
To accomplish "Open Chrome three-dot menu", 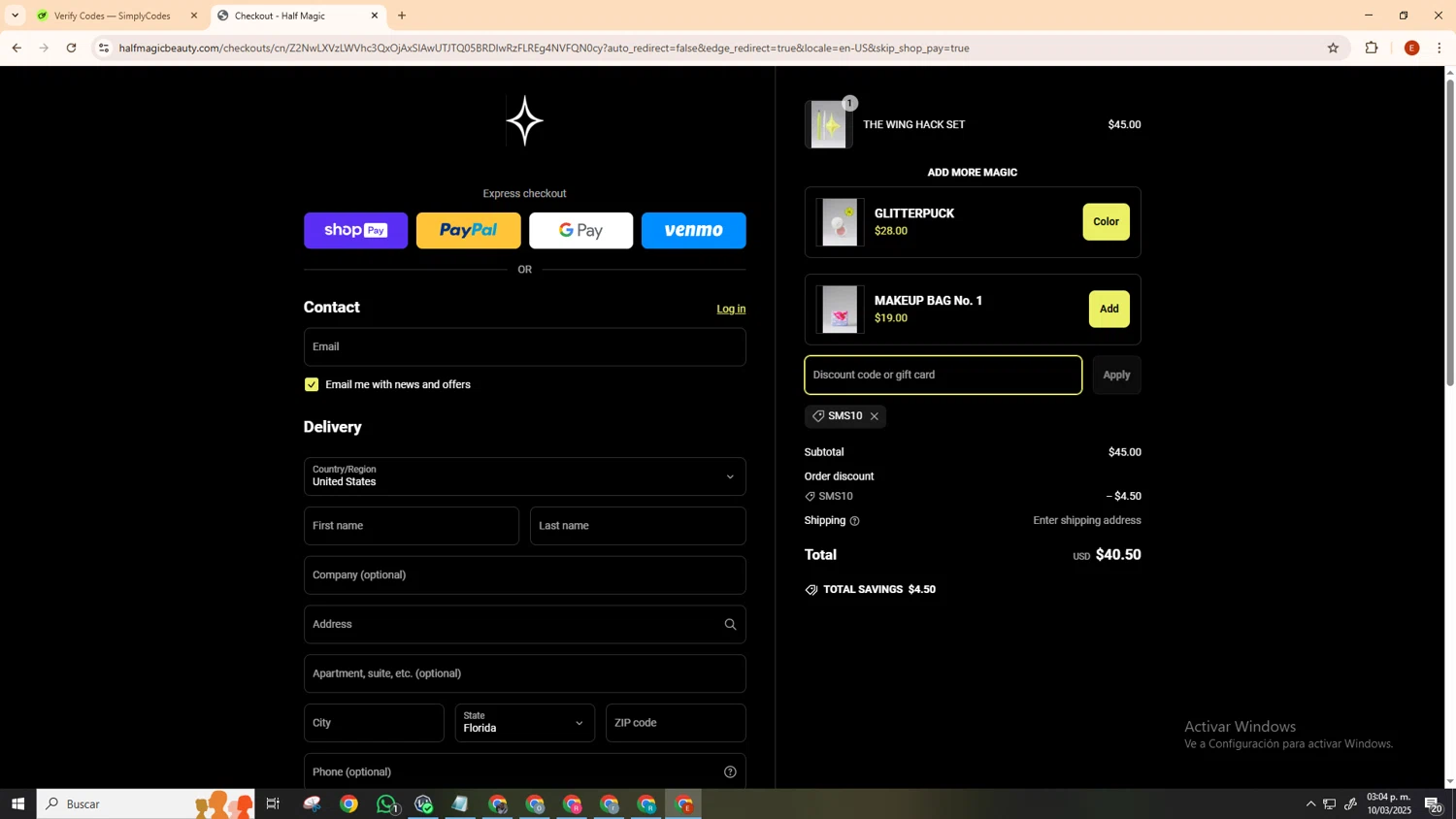I will pos(1439,48).
